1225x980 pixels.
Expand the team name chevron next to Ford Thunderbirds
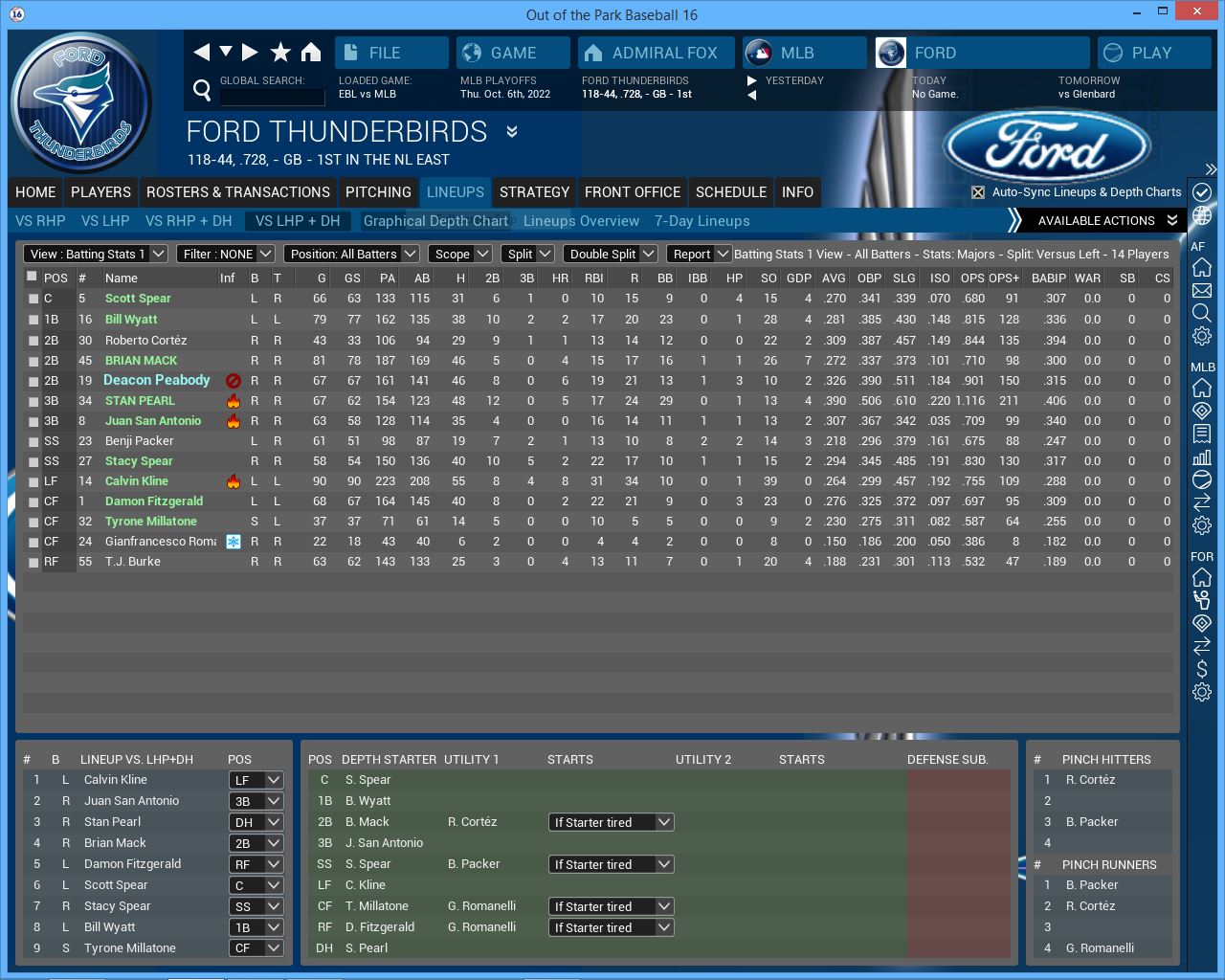point(512,132)
